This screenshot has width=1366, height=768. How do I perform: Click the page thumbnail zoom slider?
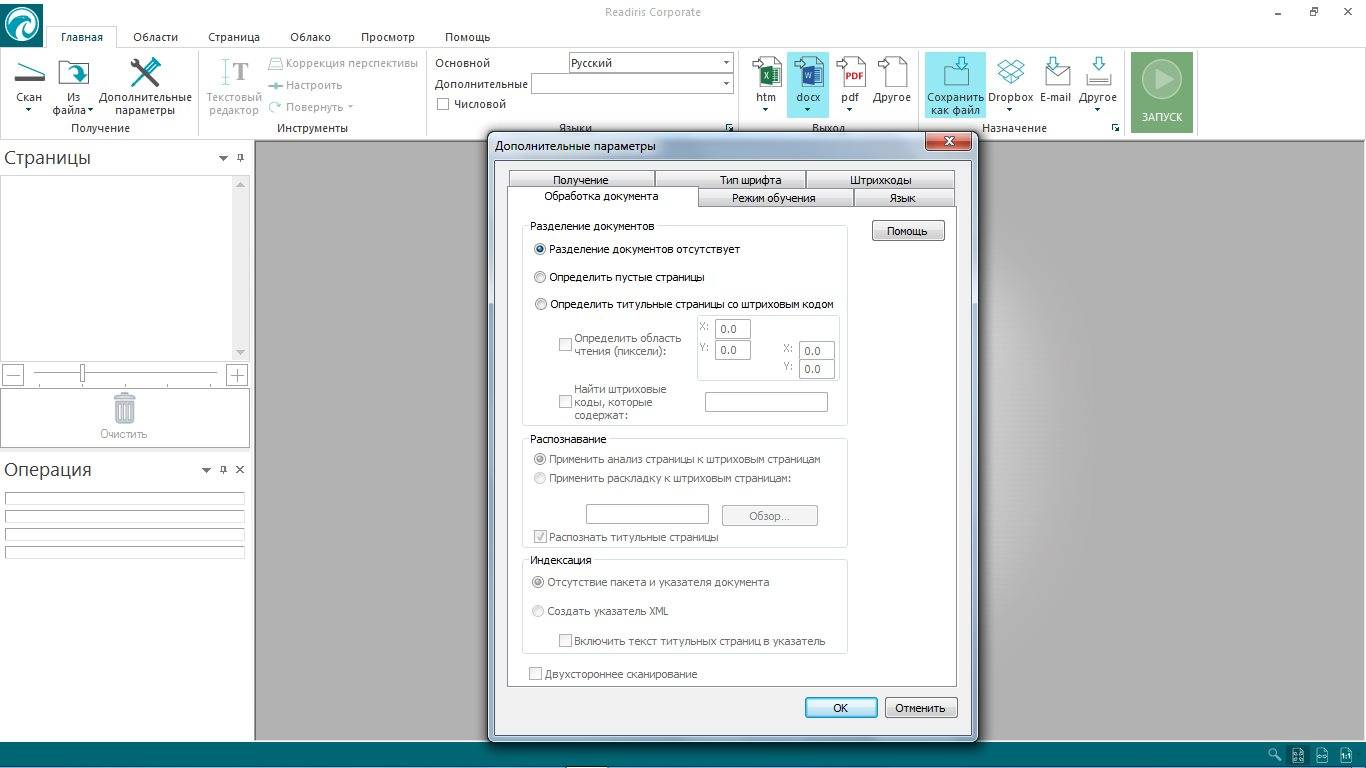tap(83, 374)
